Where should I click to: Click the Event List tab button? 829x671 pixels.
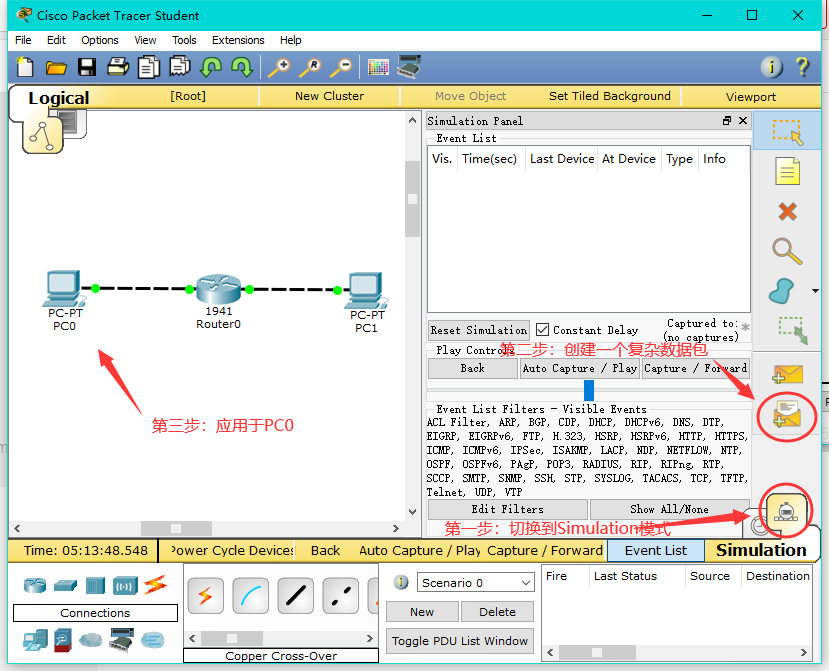coord(656,550)
